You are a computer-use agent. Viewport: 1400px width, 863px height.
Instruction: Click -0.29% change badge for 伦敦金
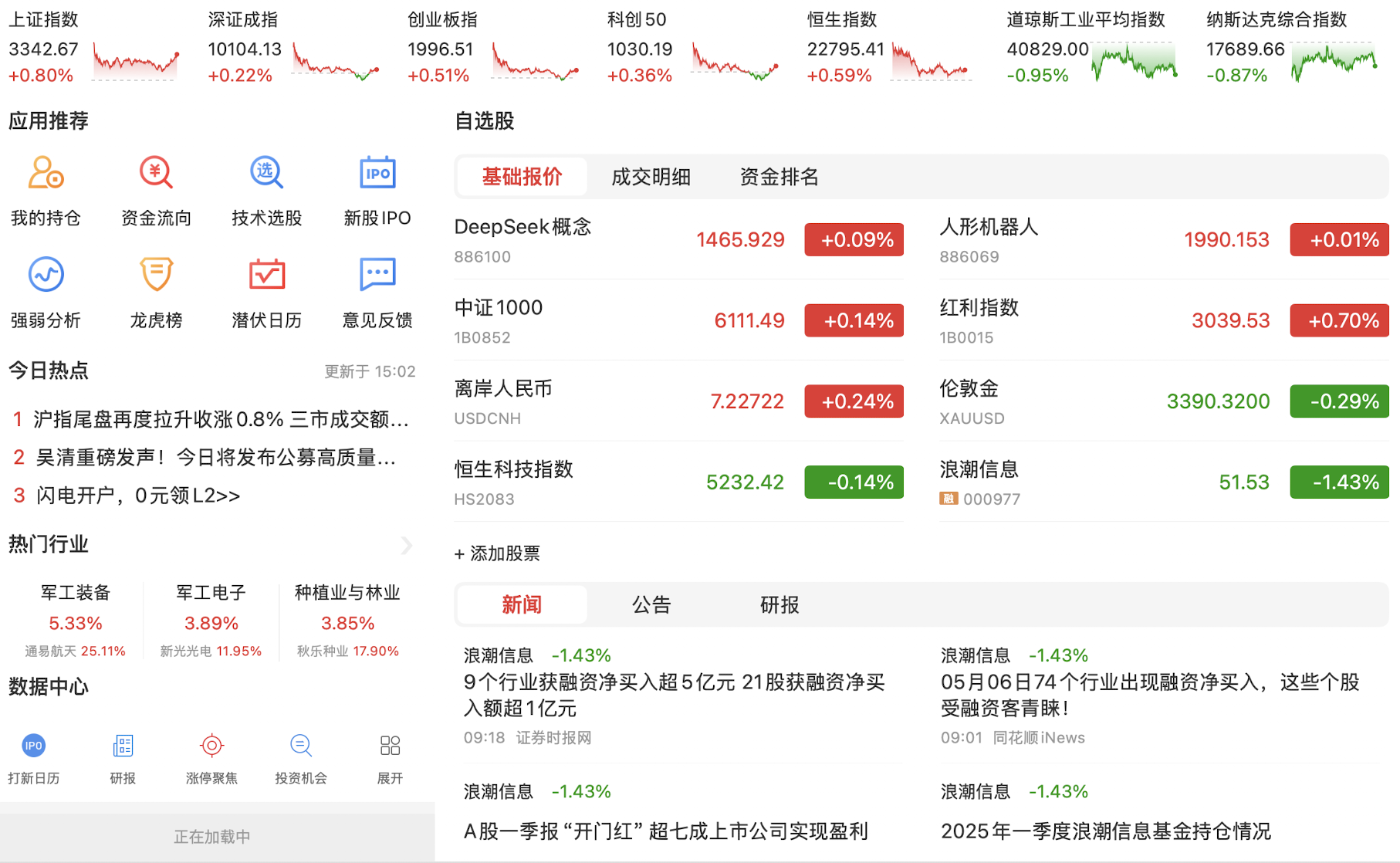1339,401
